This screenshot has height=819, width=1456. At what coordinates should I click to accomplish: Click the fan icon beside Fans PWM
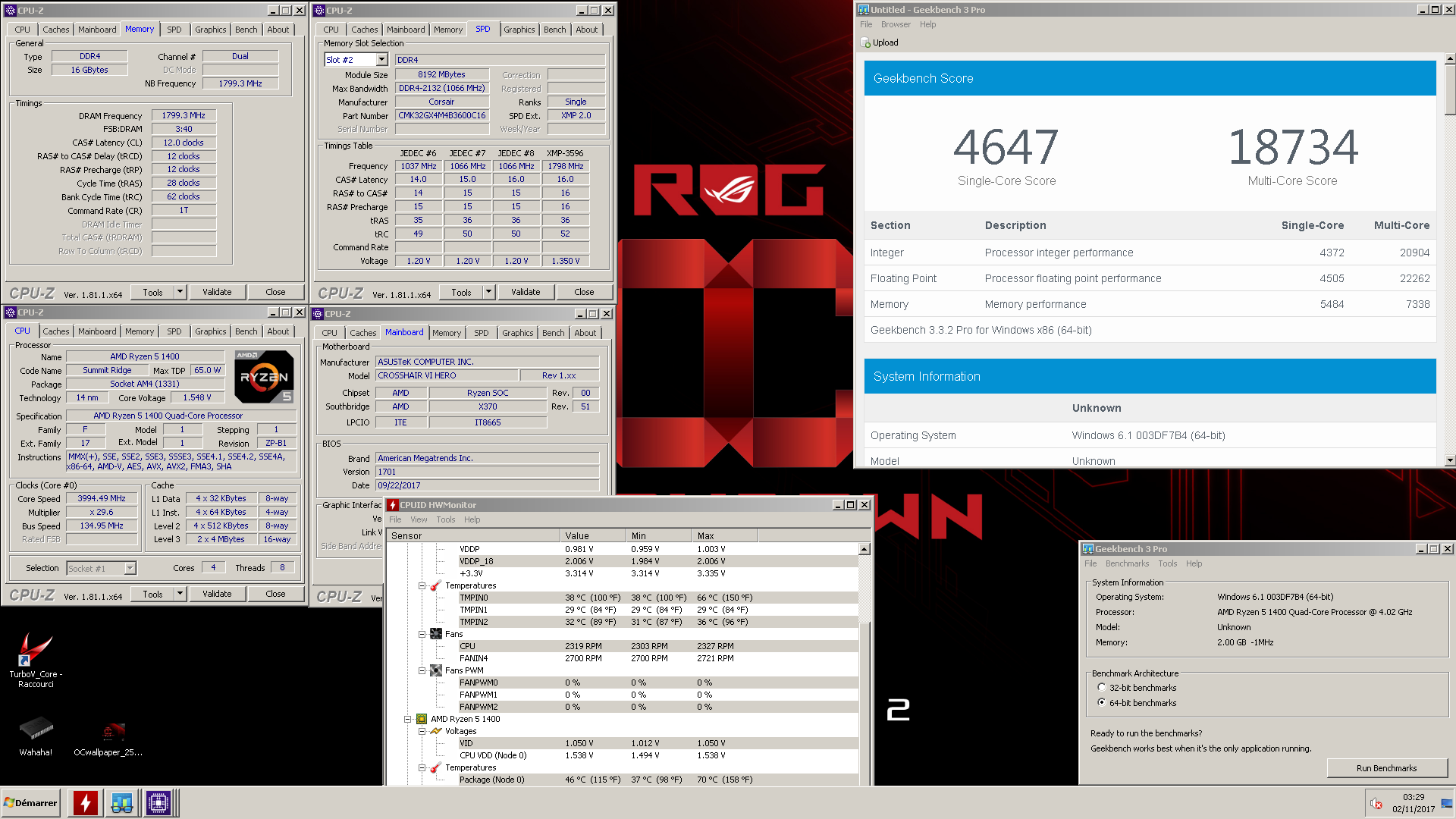click(x=435, y=670)
